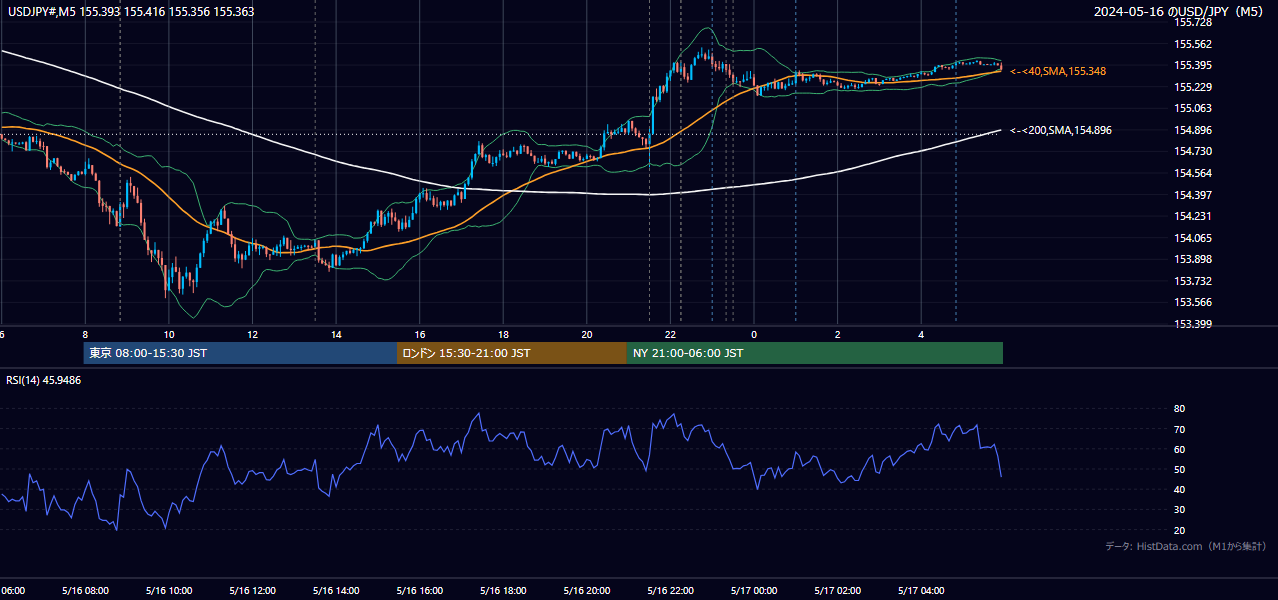Screen dimensions: 1278x600
Task: Click the RSI axis level 20
Action: tap(1179, 530)
